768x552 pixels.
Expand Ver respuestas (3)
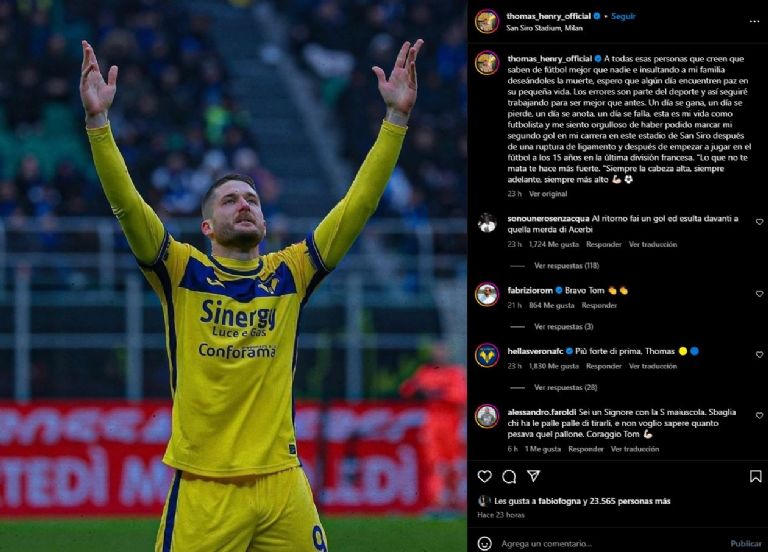[x=563, y=327]
